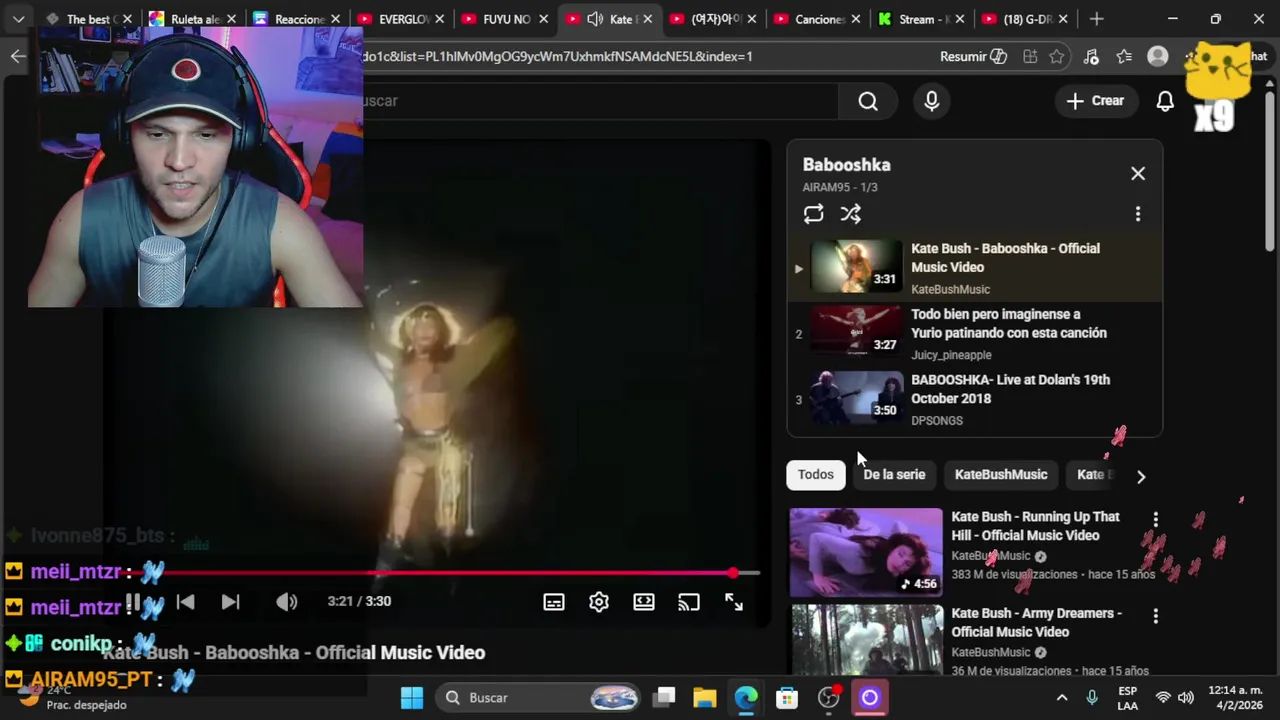Close the Babooshka playlist panel
The width and height of the screenshot is (1280, 720).
pyautogui.click(x=1138, y=174)
